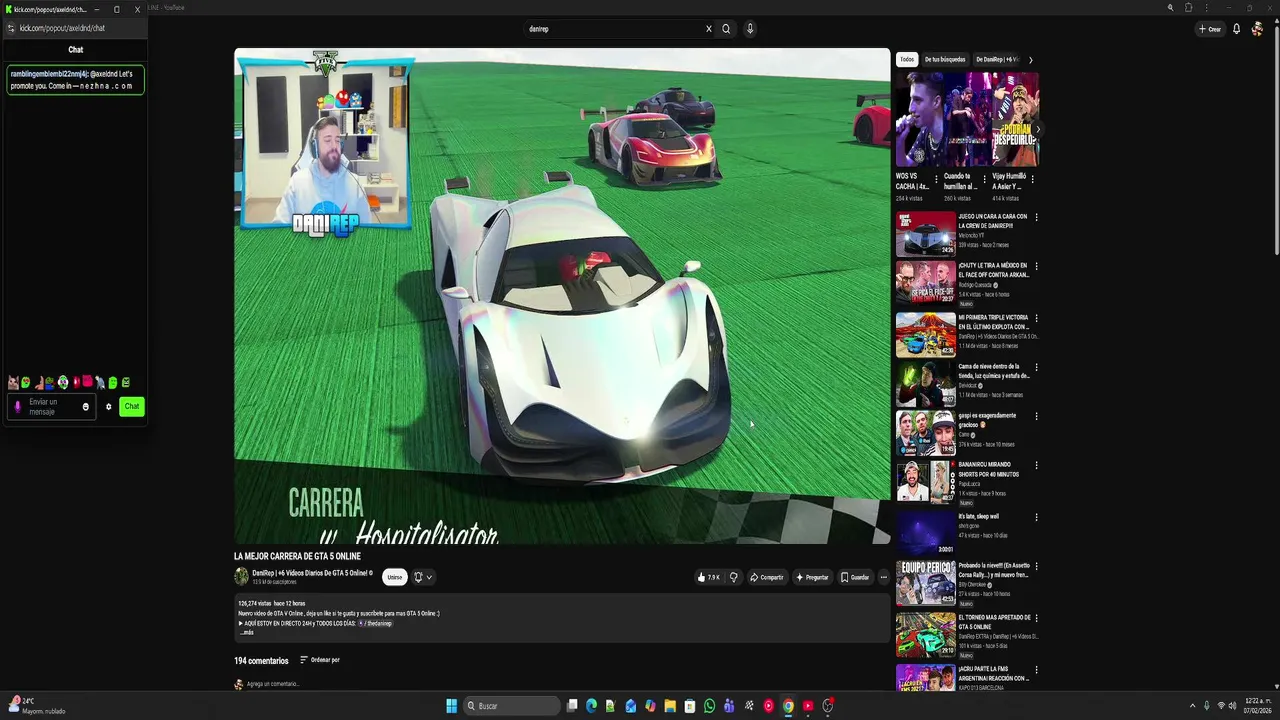Viewport: 1280px width, 720px height.
Task: Open File Explorer from taskbar
Action: pyautogui.click(x=670, y=706)
